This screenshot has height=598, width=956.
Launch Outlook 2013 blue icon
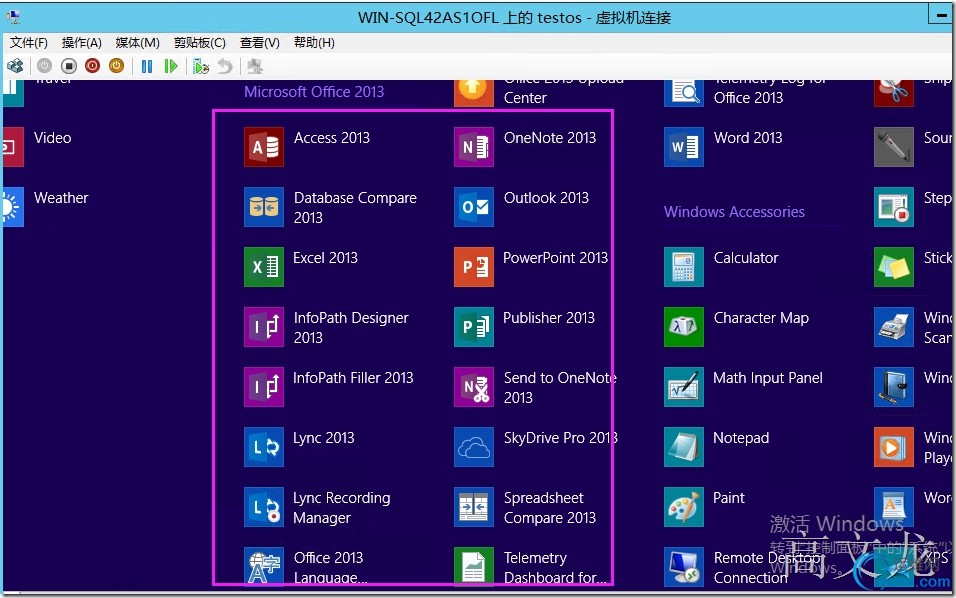point(474,207)
